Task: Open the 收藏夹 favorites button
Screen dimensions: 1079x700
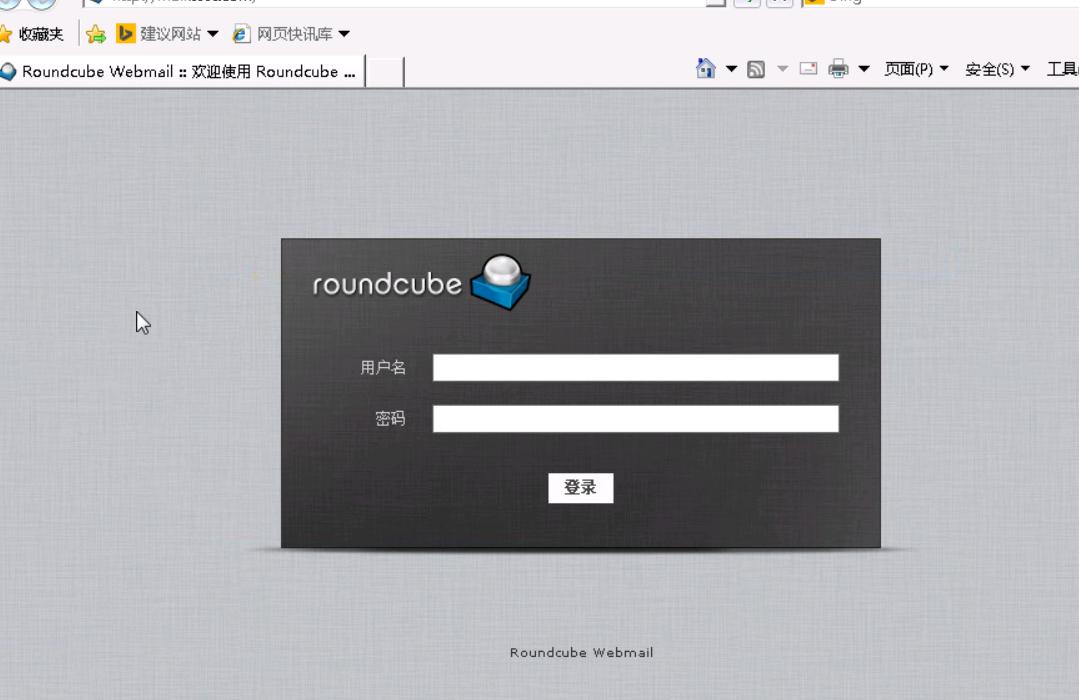Action: click(x=32, y=34)
